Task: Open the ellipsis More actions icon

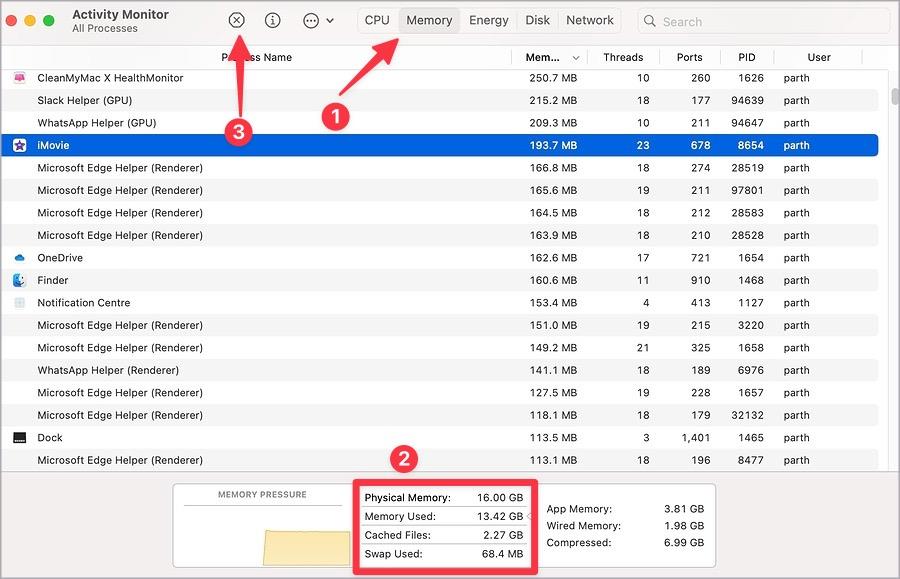Action: [x=311, y=21]
